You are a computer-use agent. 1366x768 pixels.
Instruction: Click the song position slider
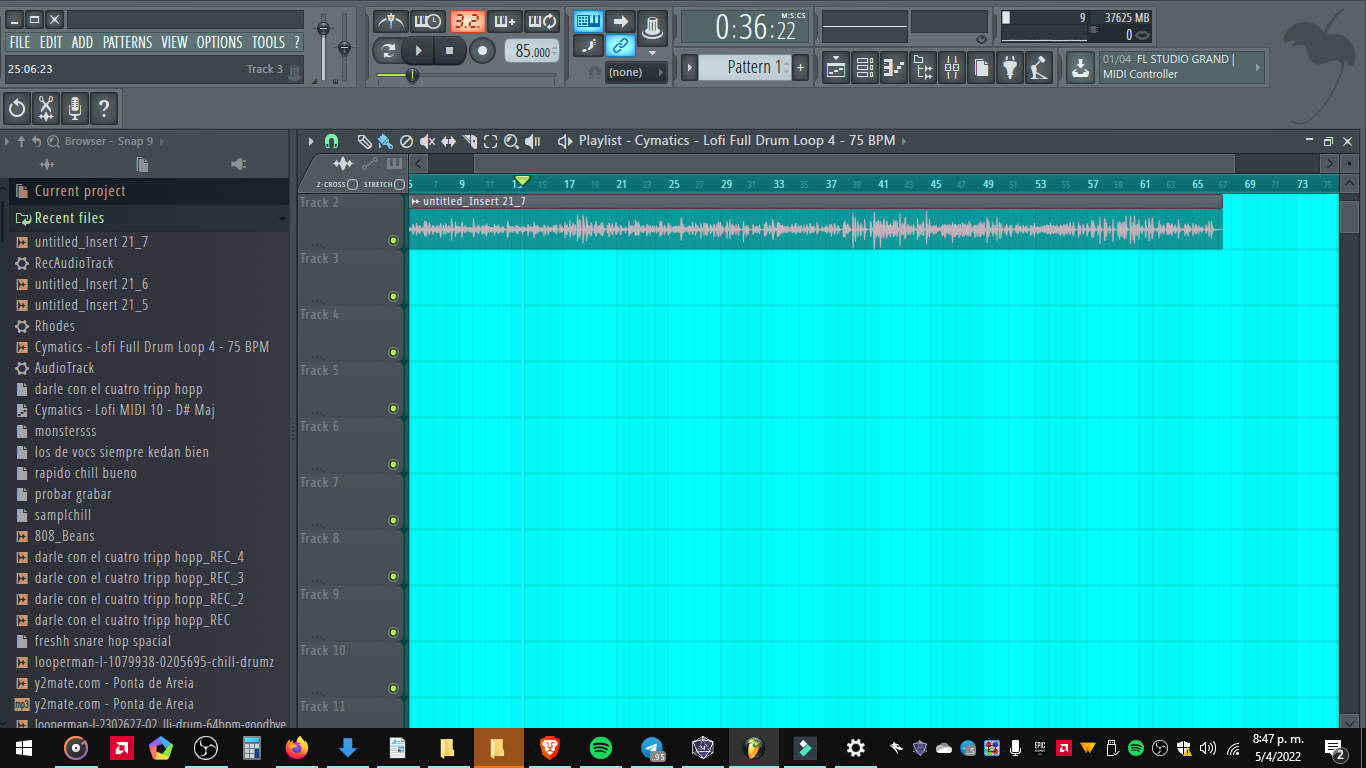click(466, 75)
